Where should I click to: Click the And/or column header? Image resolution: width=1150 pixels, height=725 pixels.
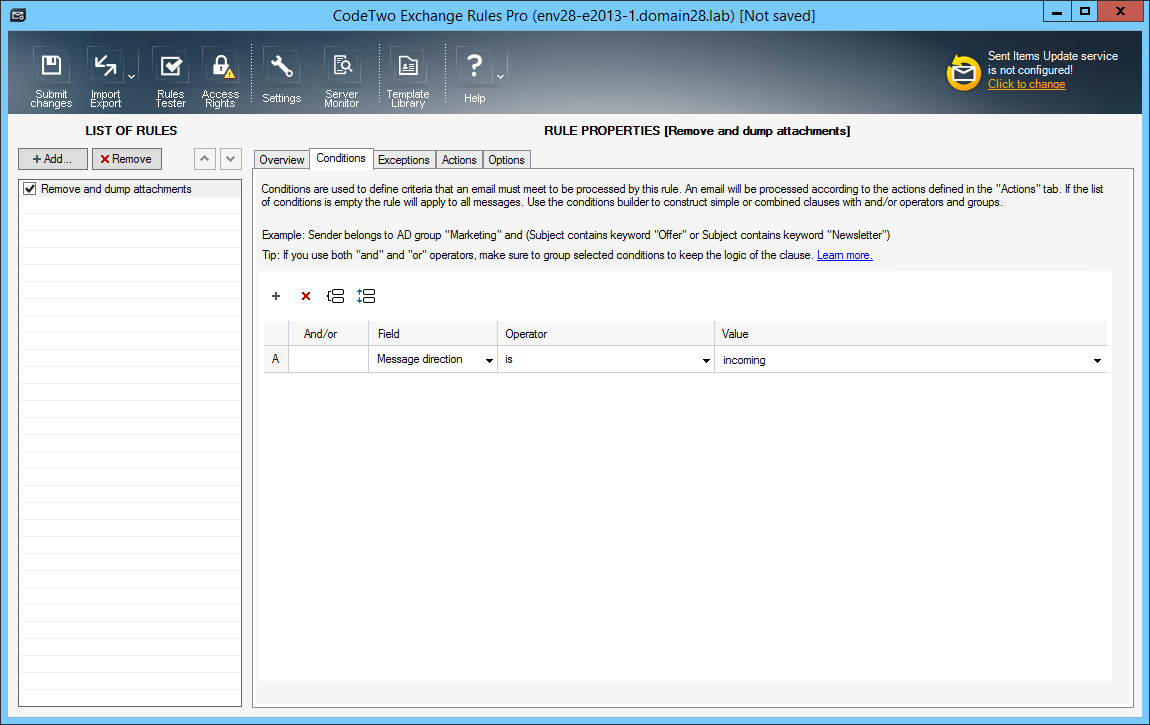point(329,334)
